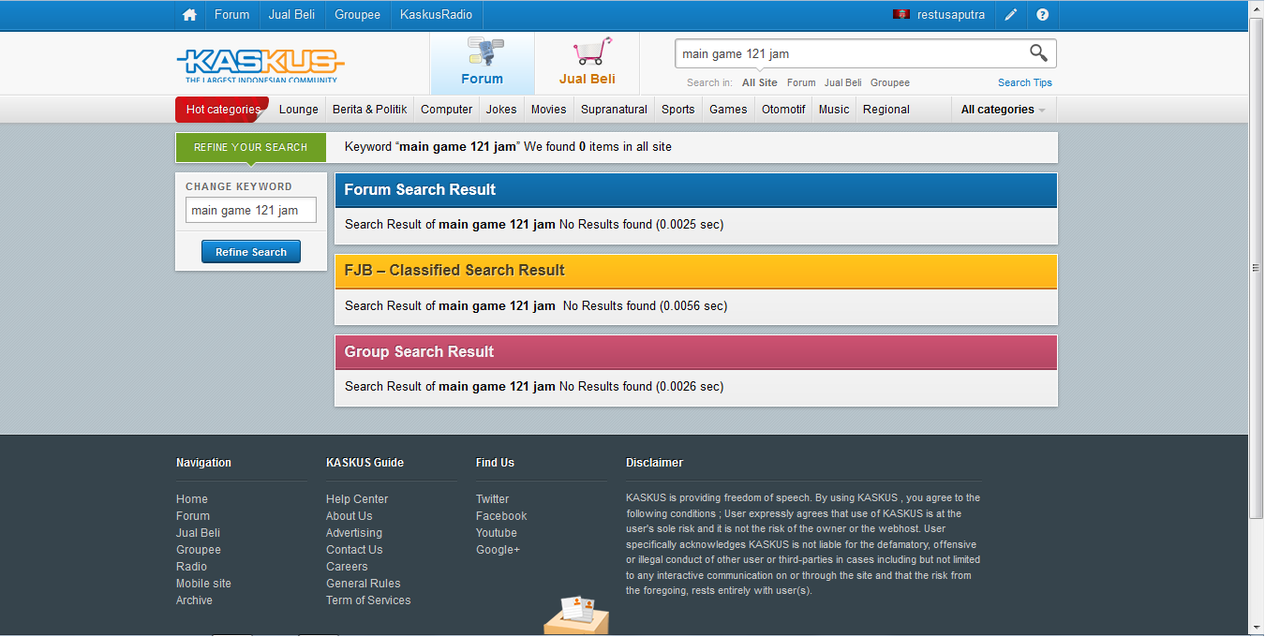Open Careers footer link

point(347,567)
